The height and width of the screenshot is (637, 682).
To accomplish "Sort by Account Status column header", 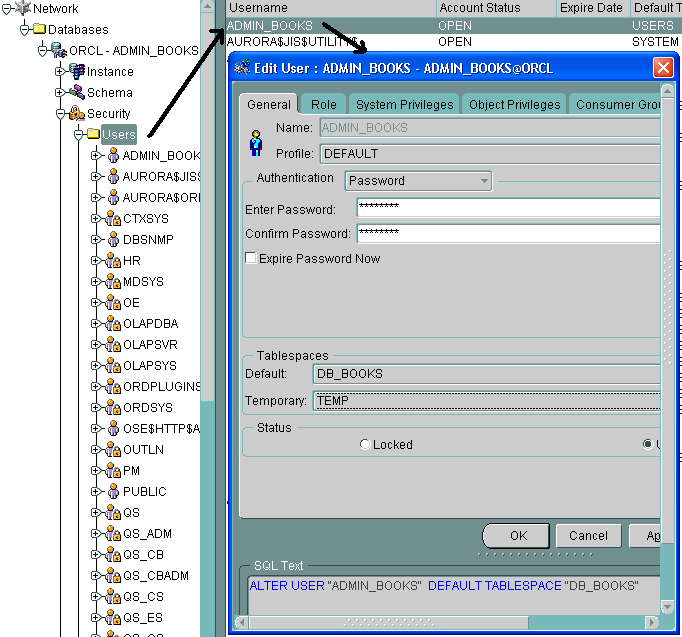I will coord(496,8).
